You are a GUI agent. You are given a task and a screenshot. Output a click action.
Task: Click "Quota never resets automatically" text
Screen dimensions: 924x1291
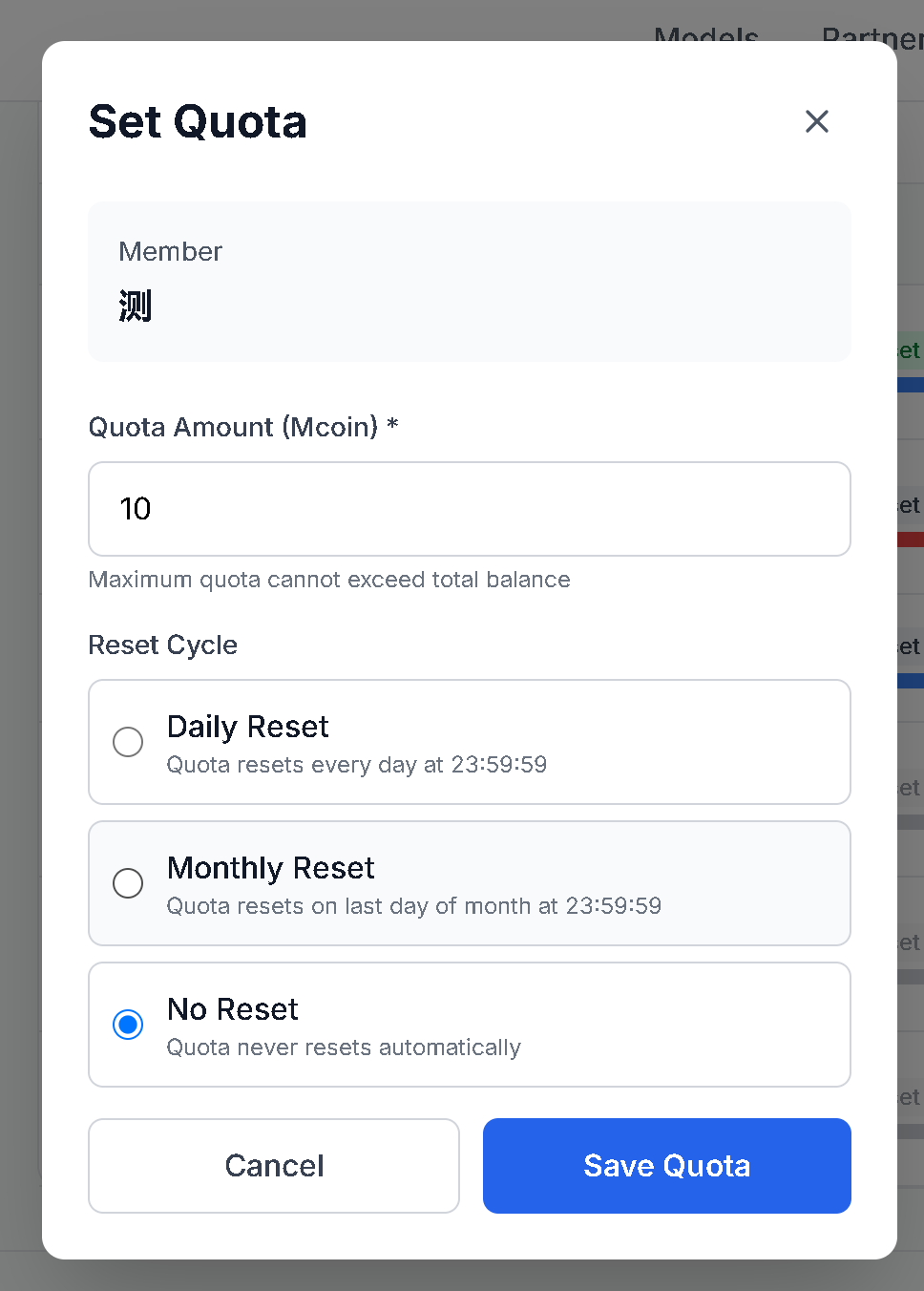tap(344, 1048)
